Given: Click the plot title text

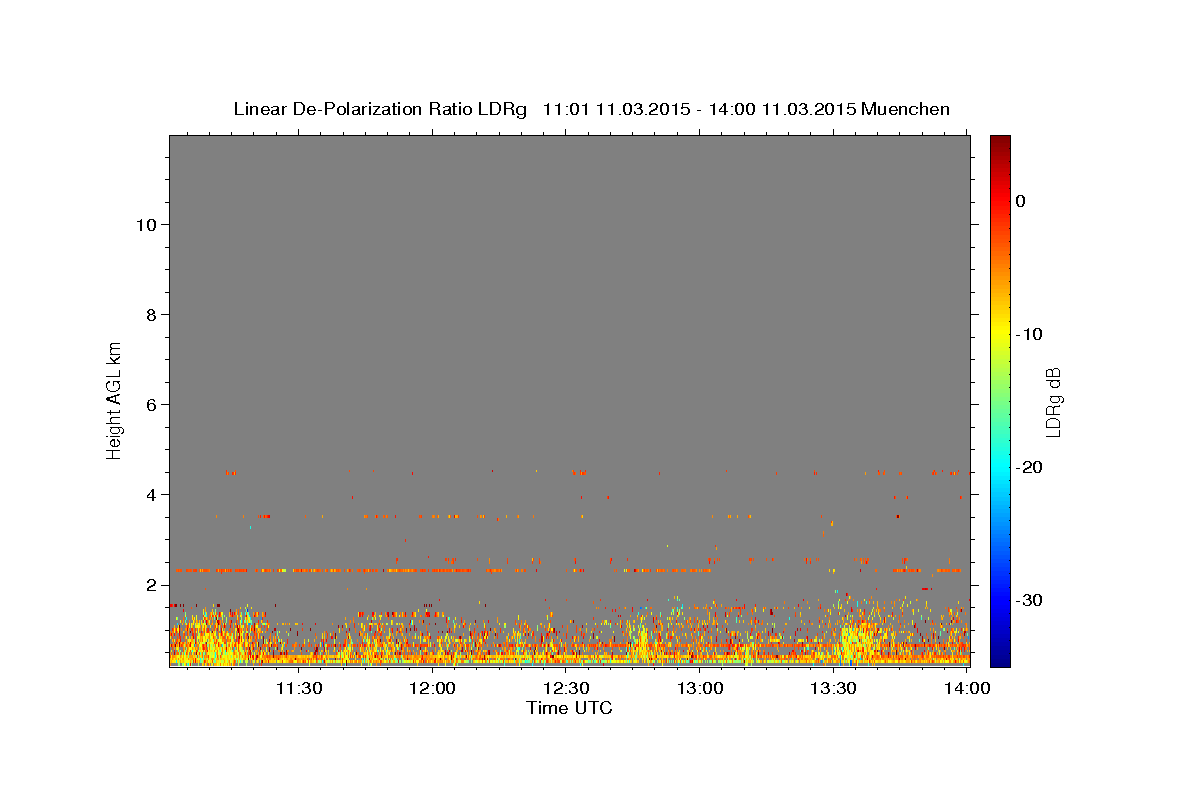Looking at the screenshot, I should (591, 109).
